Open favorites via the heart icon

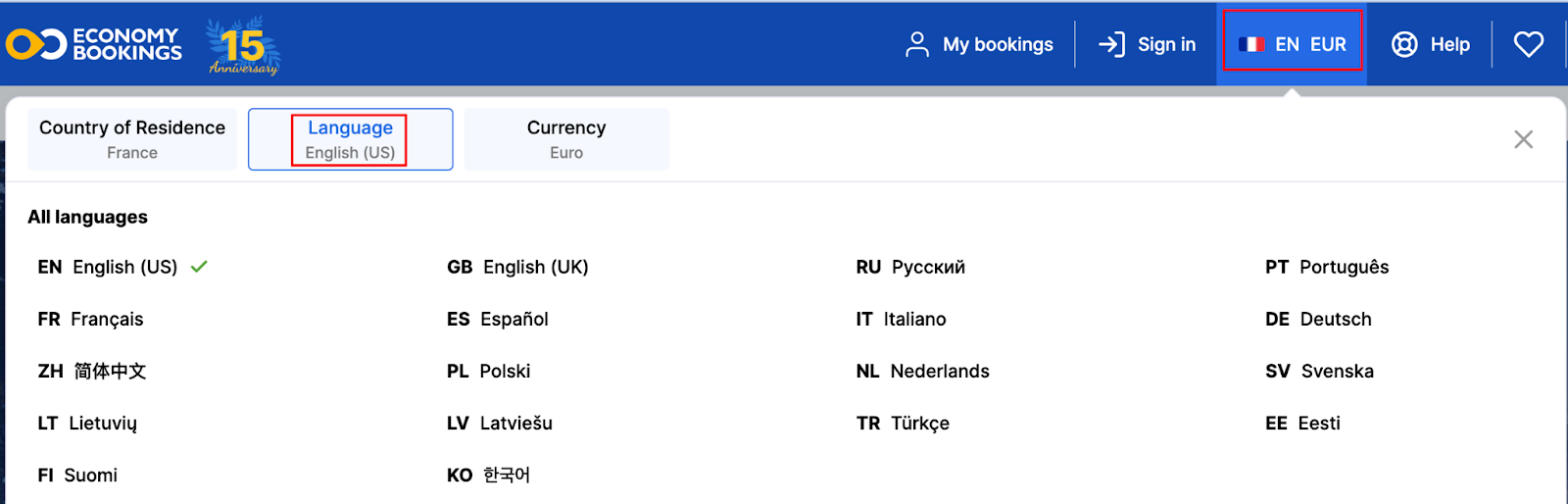coord(1529,44)
